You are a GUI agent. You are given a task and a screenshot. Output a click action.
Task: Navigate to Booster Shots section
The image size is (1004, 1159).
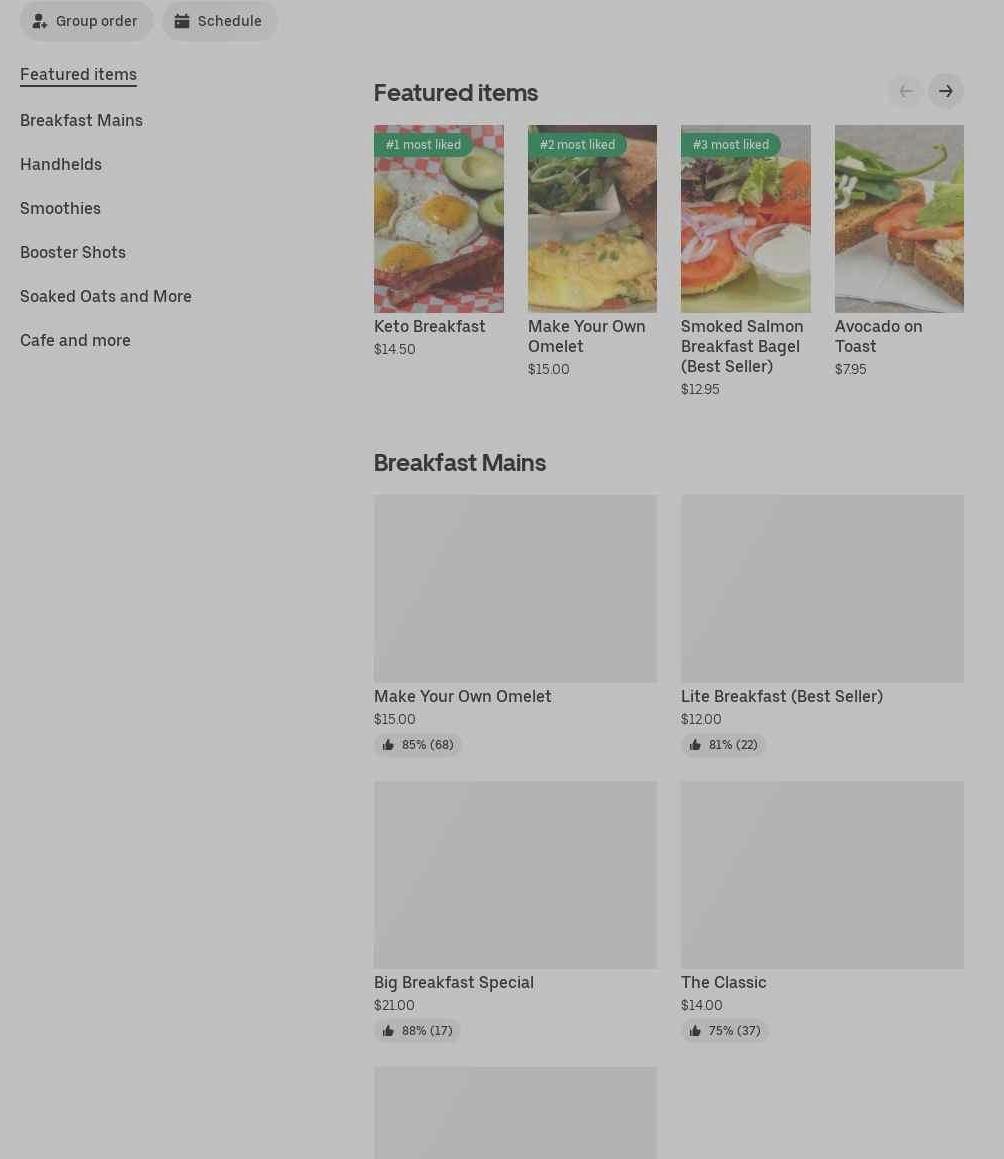click(x=72, y=253)
